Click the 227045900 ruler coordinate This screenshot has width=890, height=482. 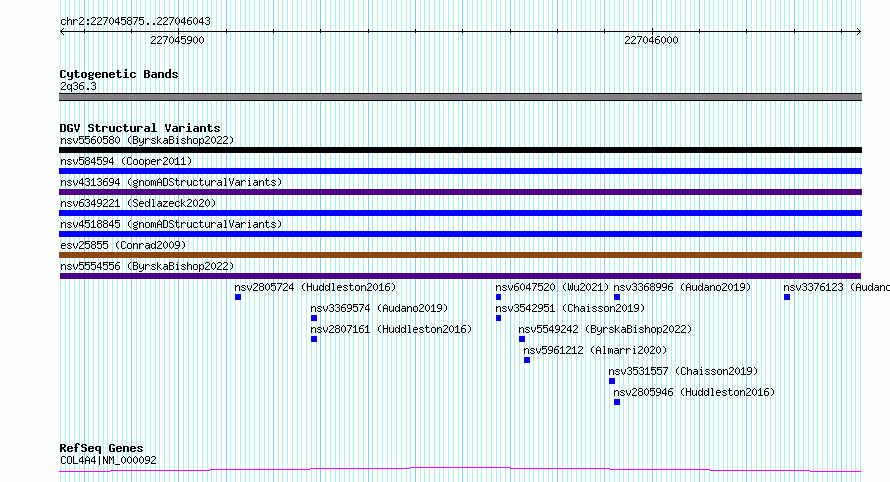tap(177, 40)
